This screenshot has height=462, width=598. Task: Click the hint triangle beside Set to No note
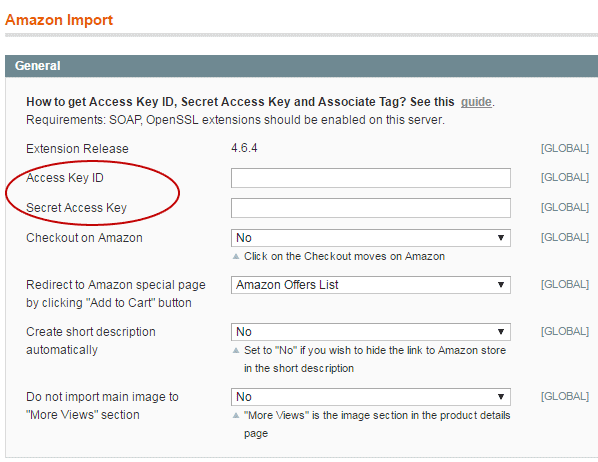pyautogui.click(x=236, y=350)
